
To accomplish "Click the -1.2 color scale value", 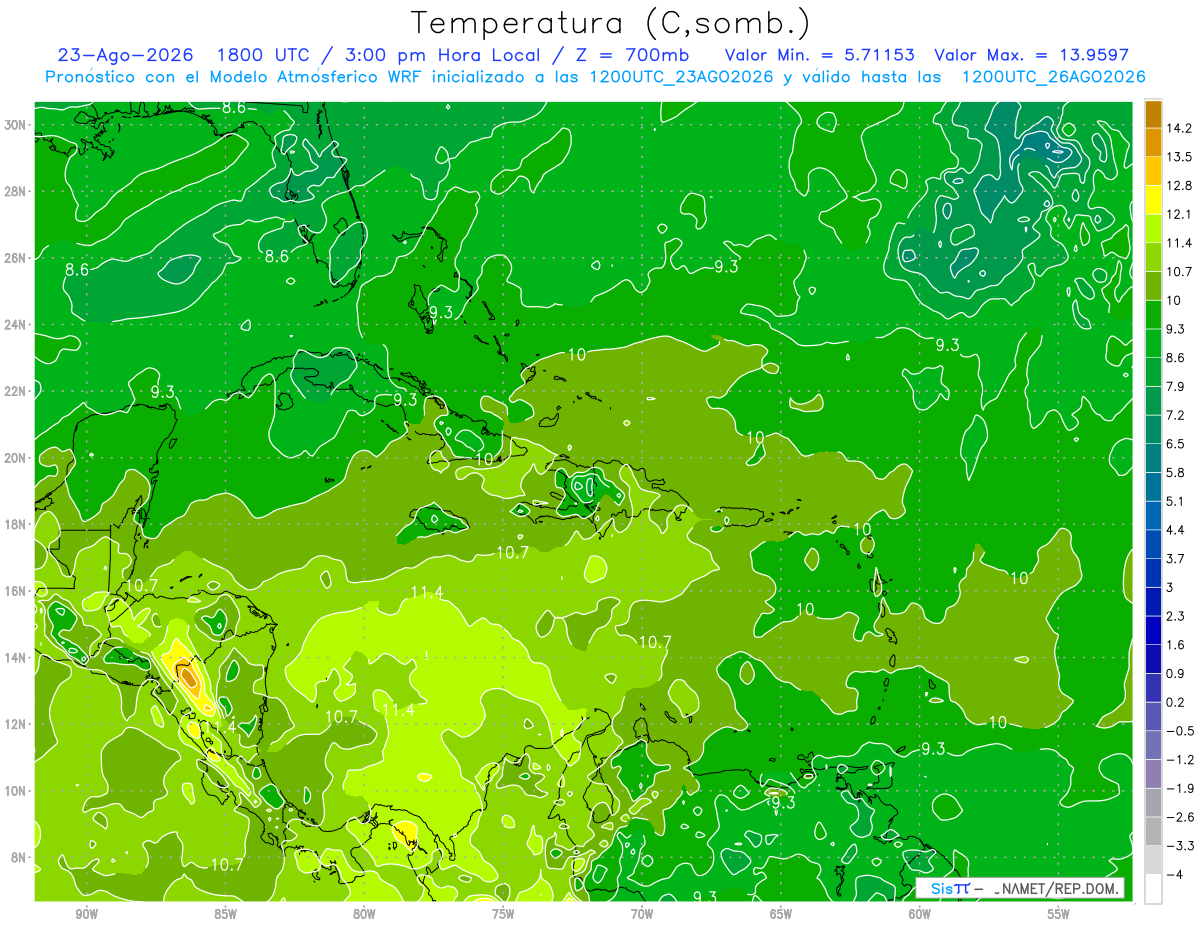I will (1179, 760).
